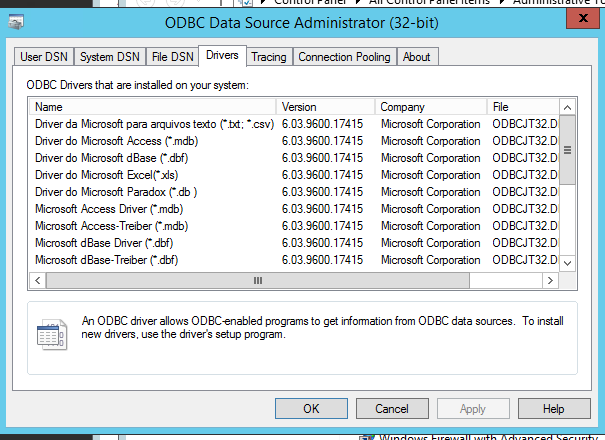Confirm with the OK button
605x440 pixels.
coord(311,408)
